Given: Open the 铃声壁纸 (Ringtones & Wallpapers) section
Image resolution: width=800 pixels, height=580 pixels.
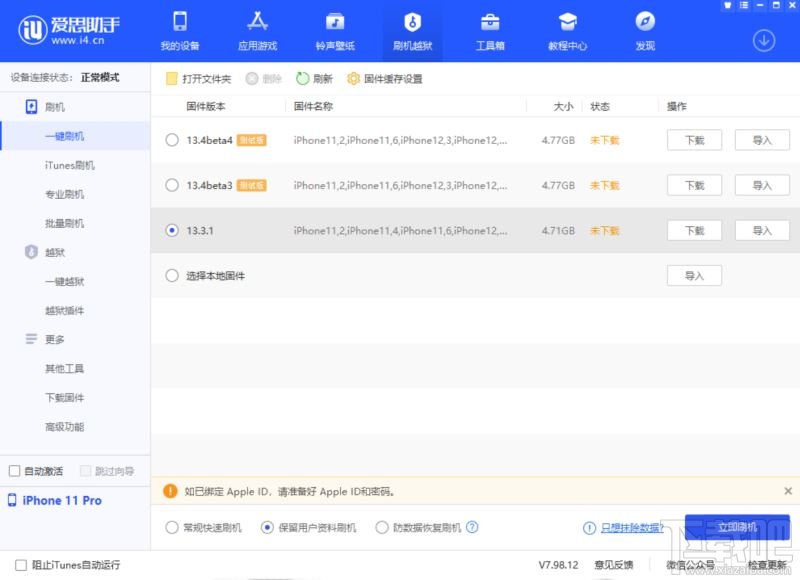Looking at the screenshot, I should tap(335, 30).
